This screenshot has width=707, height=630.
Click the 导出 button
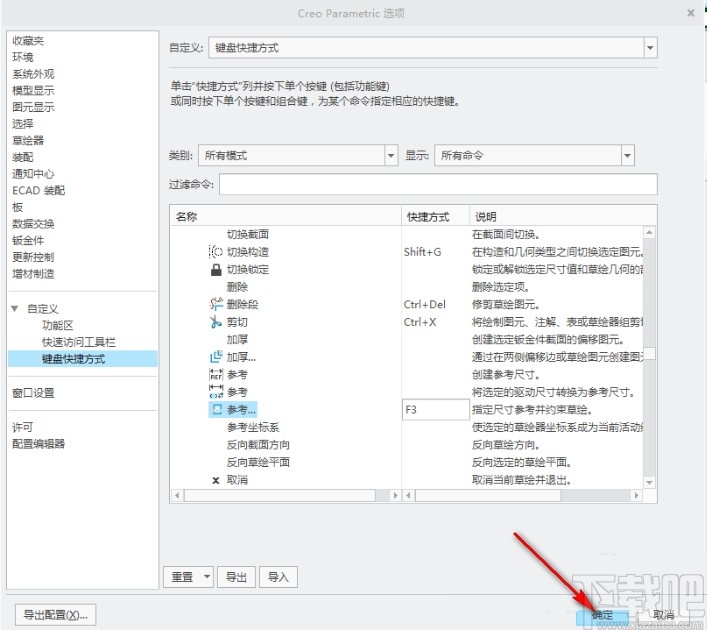click(x=236, y=577)
